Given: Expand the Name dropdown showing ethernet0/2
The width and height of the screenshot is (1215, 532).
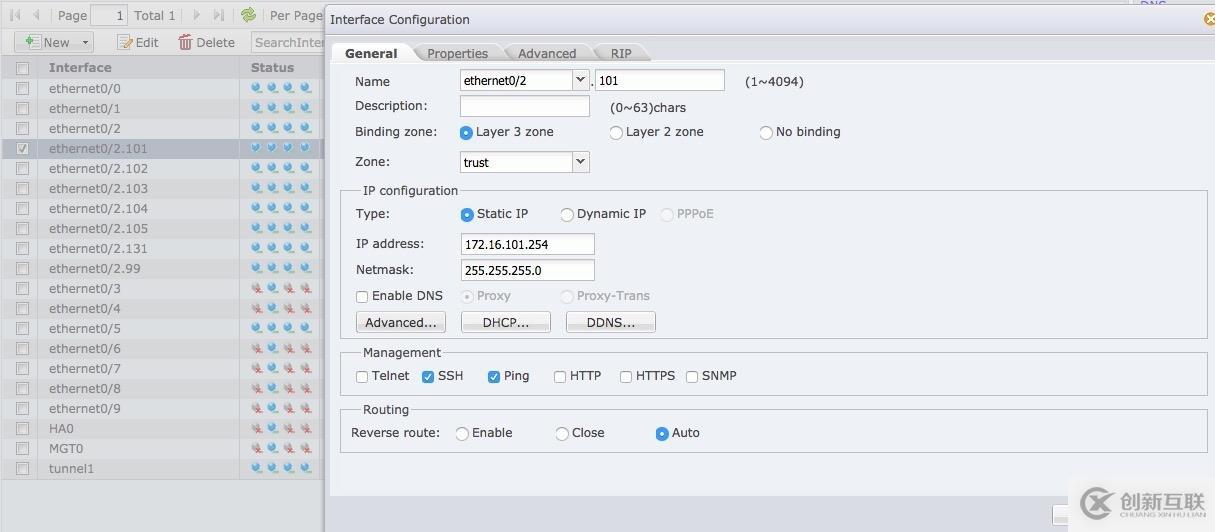Looking at the screenshot, I should tap(580, 80).
